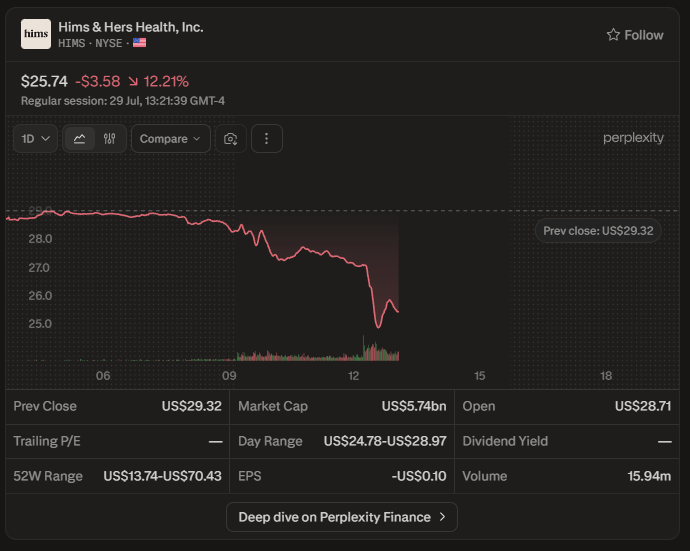The image size is (690, 551).
Task: Click the 12 time axis label
Action: (x=353, y=375)
